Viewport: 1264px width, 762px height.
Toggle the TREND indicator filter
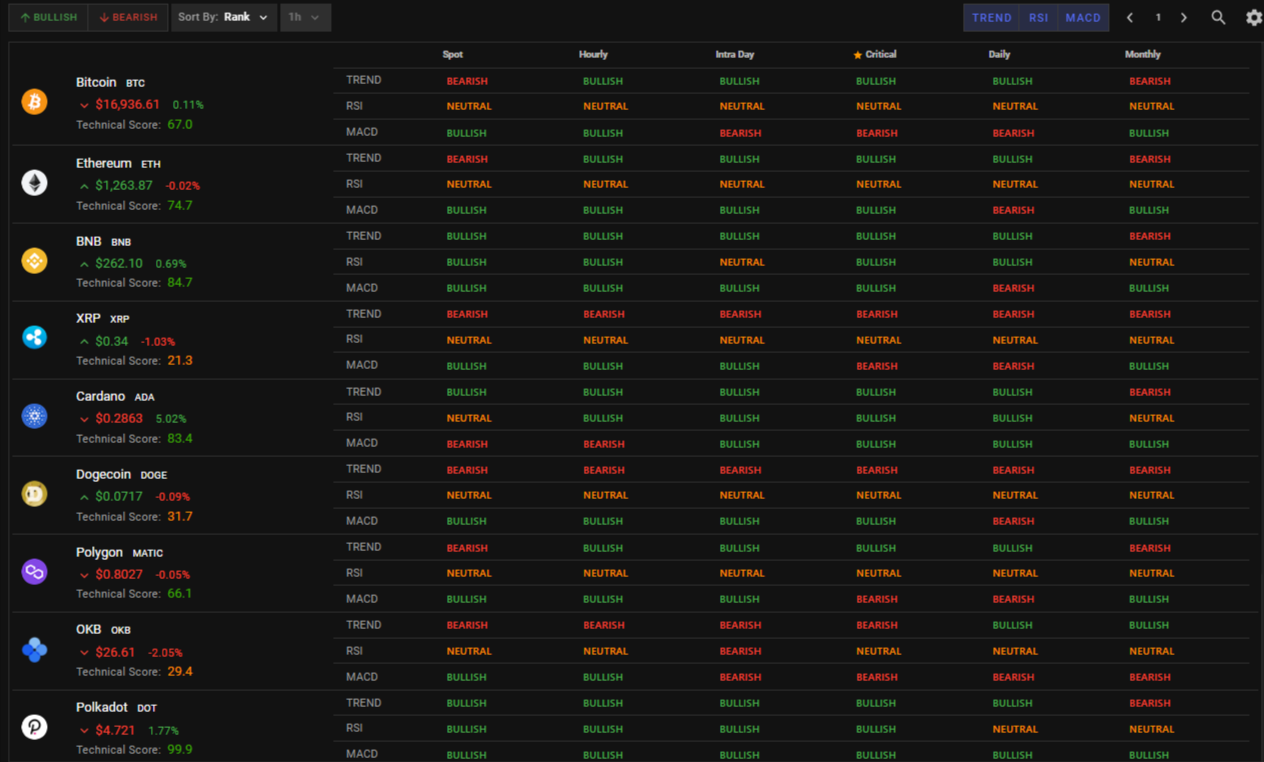(x=991, y=17)
